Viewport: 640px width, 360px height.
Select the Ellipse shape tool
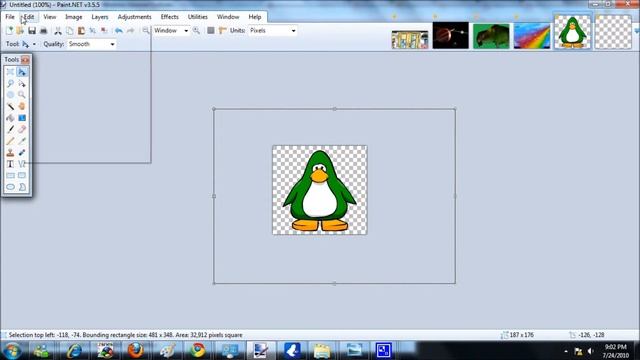[10, 187]
